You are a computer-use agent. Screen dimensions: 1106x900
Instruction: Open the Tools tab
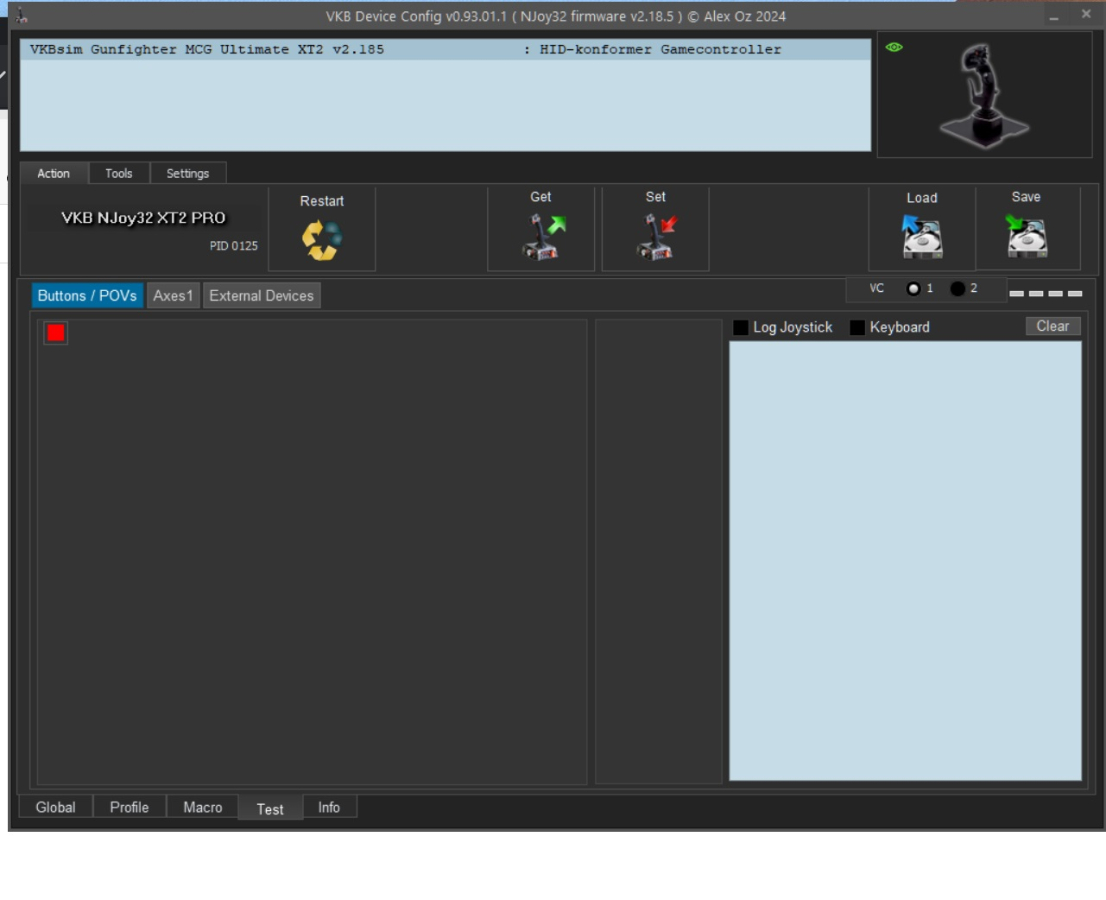(x=118, y=174)
